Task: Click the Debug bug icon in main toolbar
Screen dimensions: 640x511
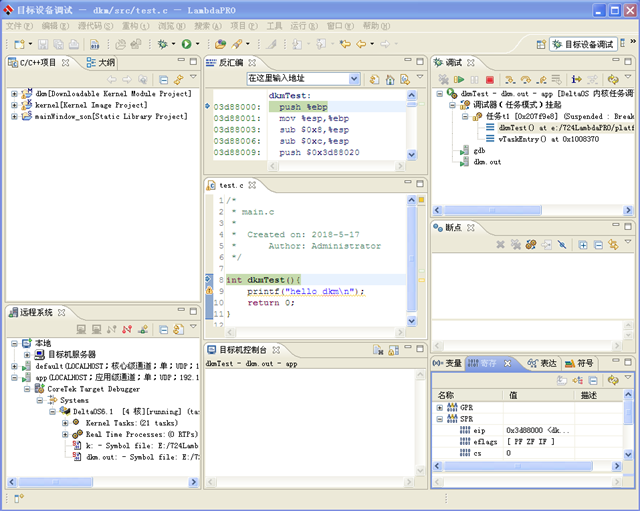Action: pos(161,44)
